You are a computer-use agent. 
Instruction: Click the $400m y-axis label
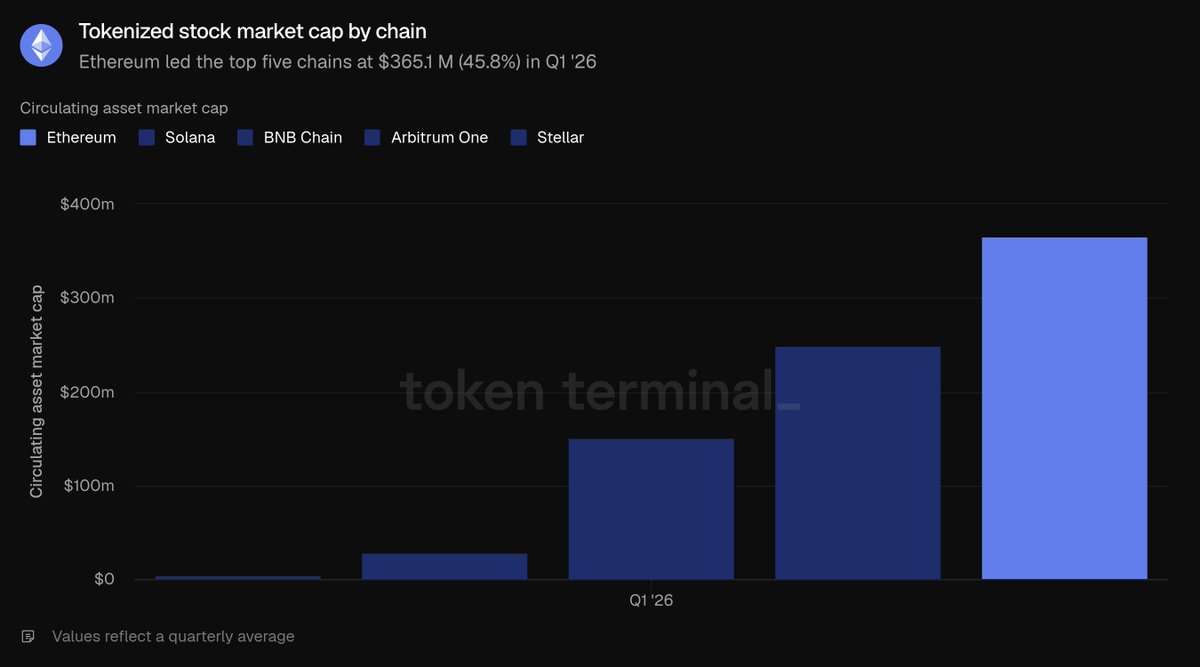click(88, 204)
